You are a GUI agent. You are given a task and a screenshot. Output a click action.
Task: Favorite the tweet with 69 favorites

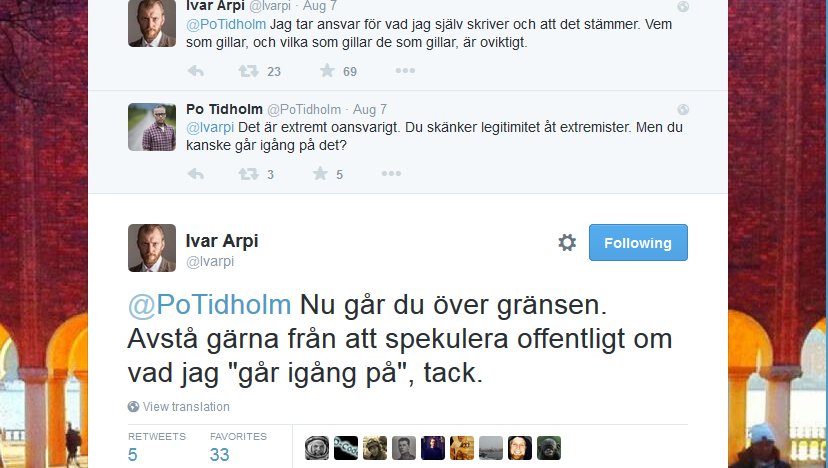[327, 70]
